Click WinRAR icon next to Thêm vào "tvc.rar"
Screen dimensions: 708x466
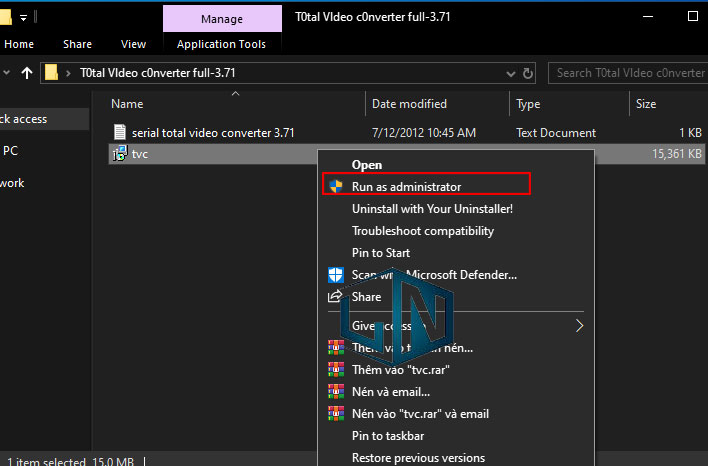335,369
